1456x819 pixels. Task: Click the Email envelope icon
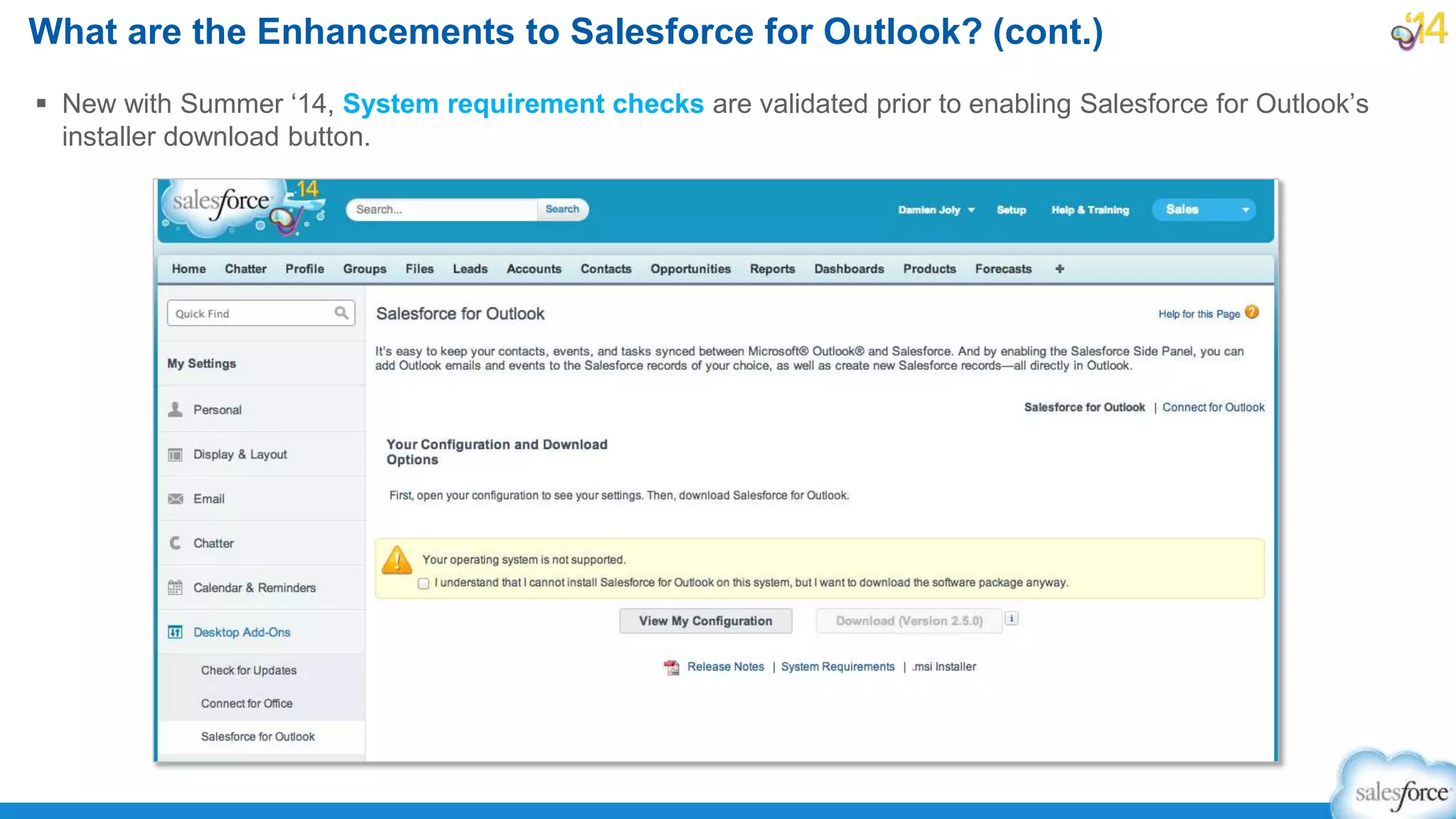[x=175, y=499]
